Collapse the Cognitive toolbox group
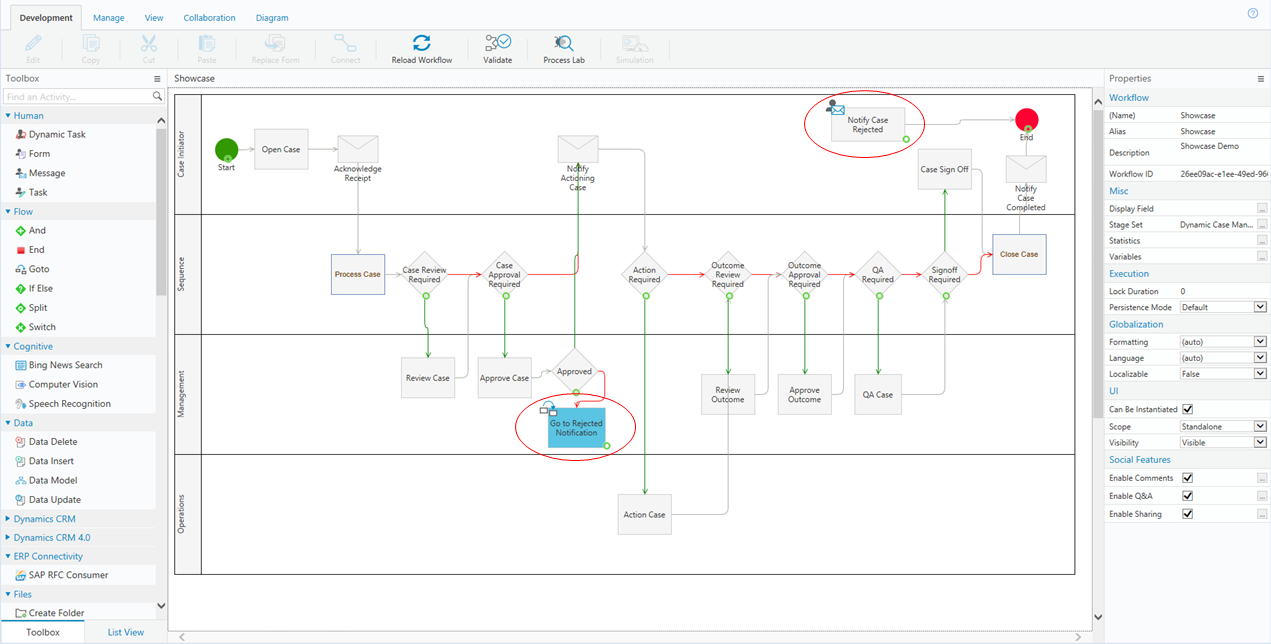 coord(8,347)
